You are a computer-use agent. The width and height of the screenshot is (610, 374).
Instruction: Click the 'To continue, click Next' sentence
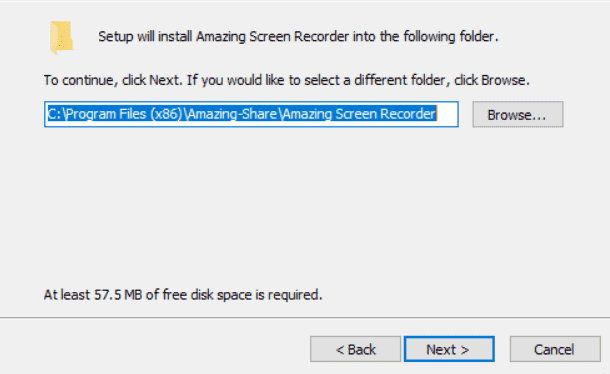click(x=113, y=80)
